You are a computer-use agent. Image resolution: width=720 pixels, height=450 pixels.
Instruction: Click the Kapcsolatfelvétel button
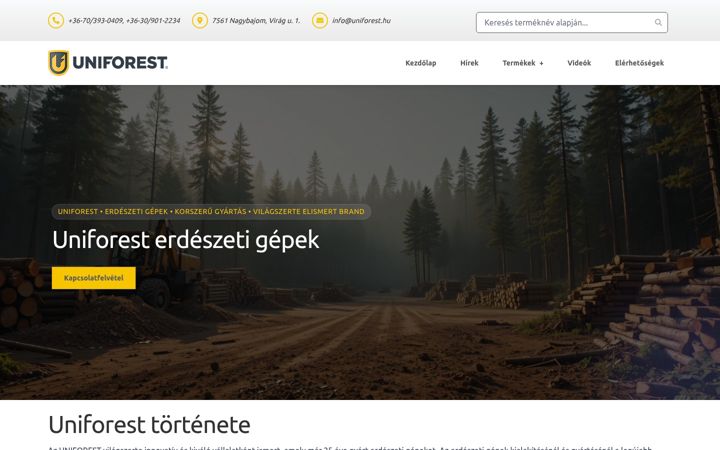(94, 278)
